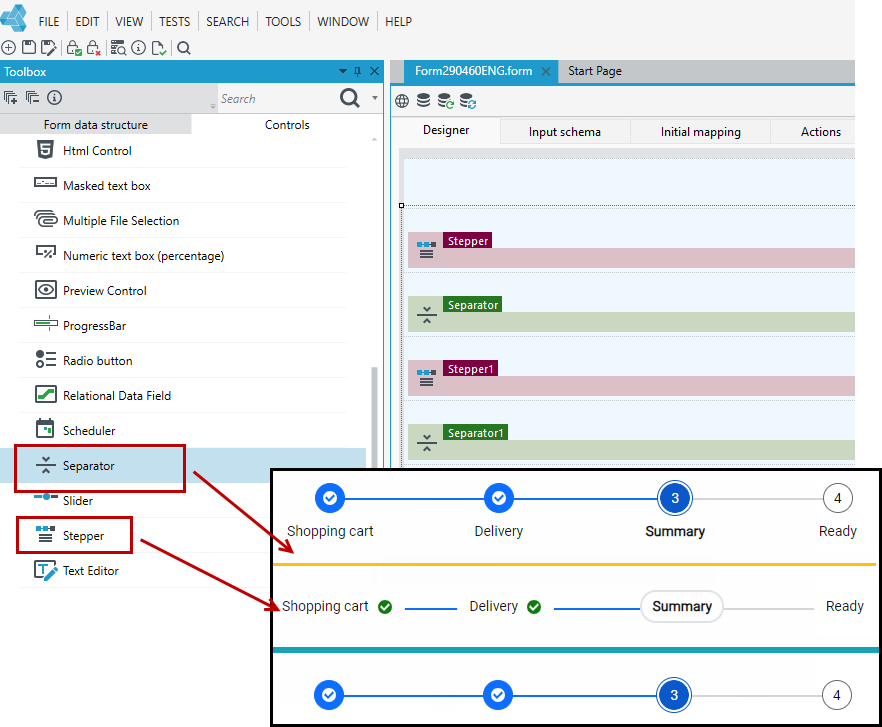Click the Toolbox Search input field
This screenshot has width=882, height=727.
278,98
